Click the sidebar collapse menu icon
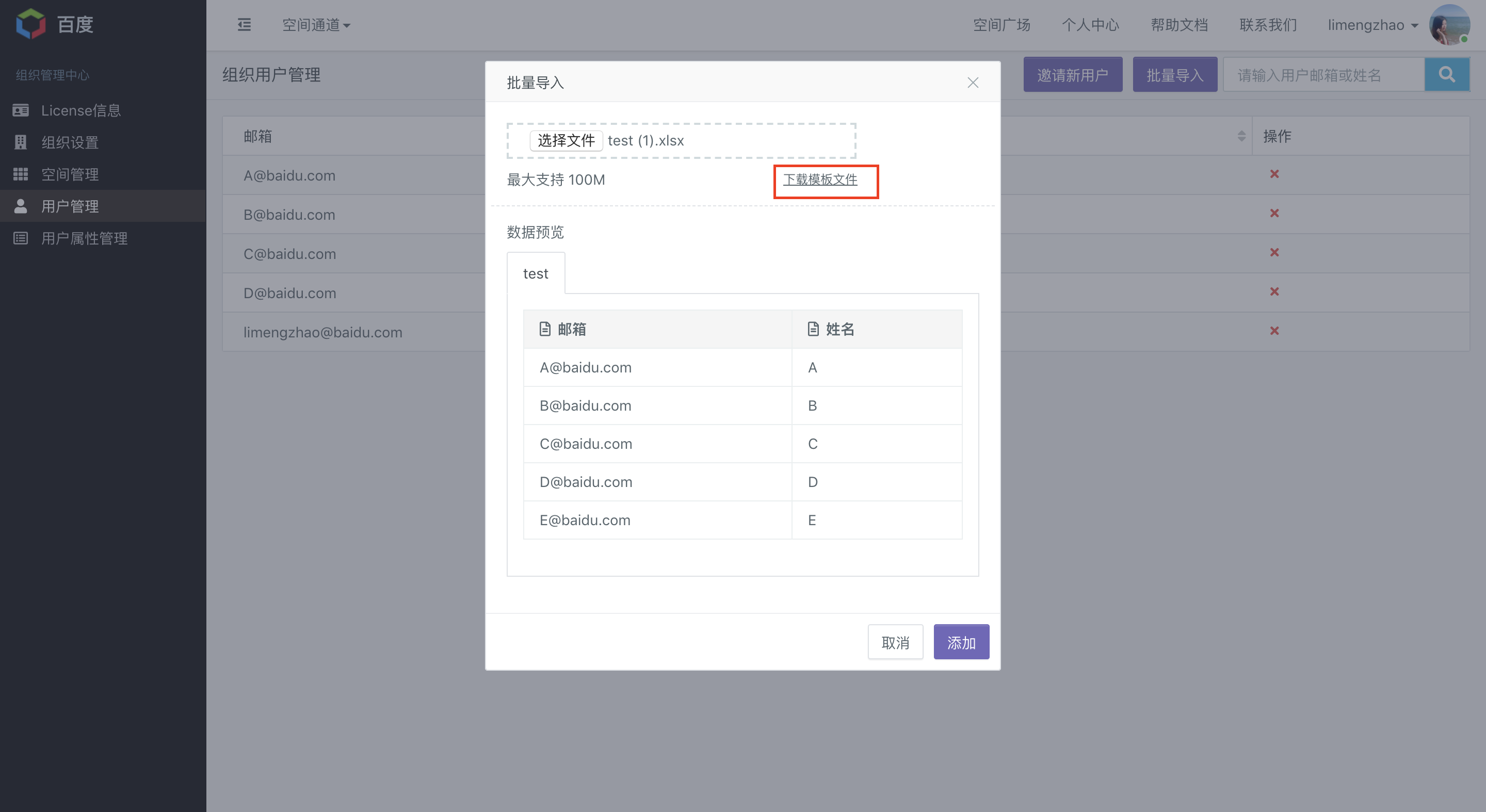This screenshot has width=1486, height=812. coord(244,25)
